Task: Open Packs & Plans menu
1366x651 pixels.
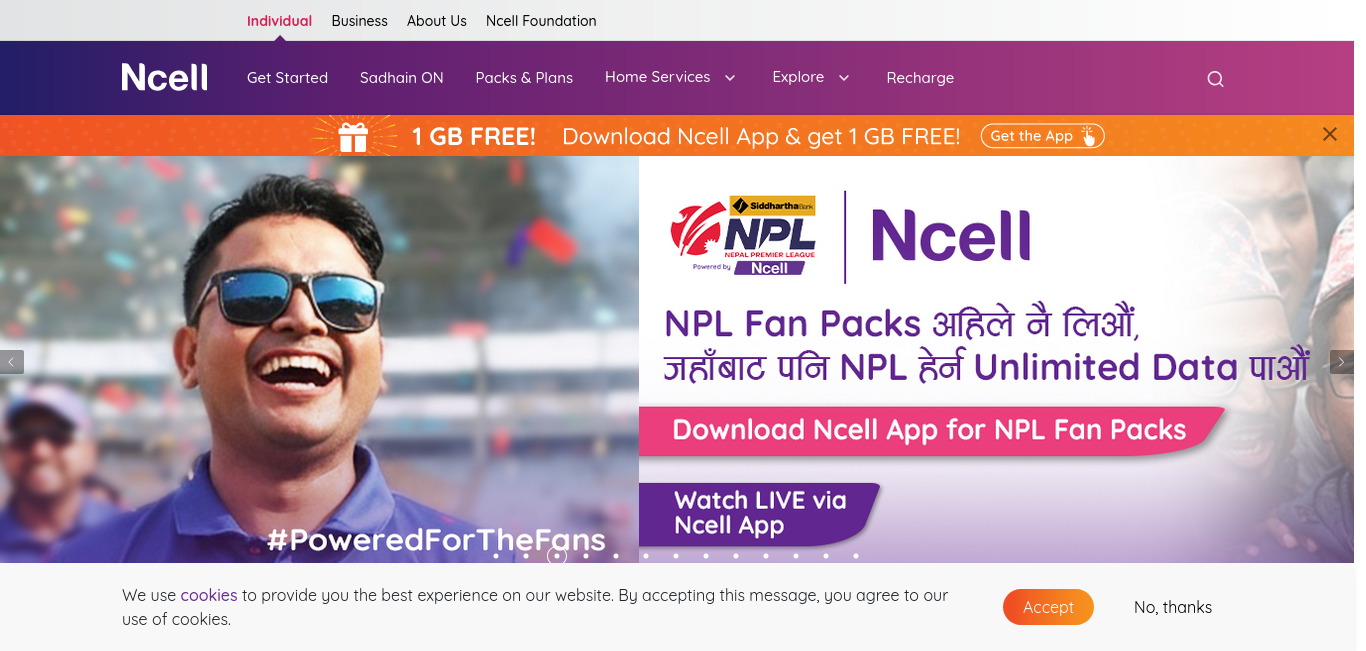Action: 524,78
